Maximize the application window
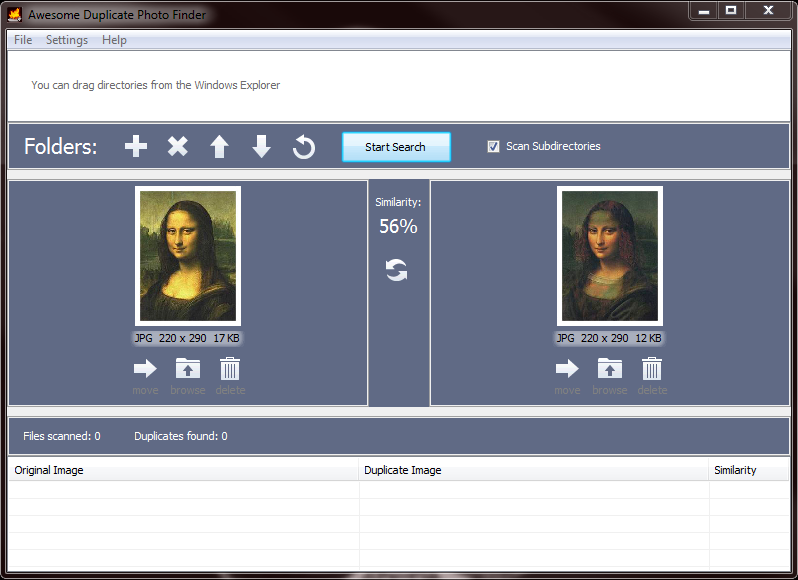The height and width of the screenshot is (580, 798). [x=731, y=11]
